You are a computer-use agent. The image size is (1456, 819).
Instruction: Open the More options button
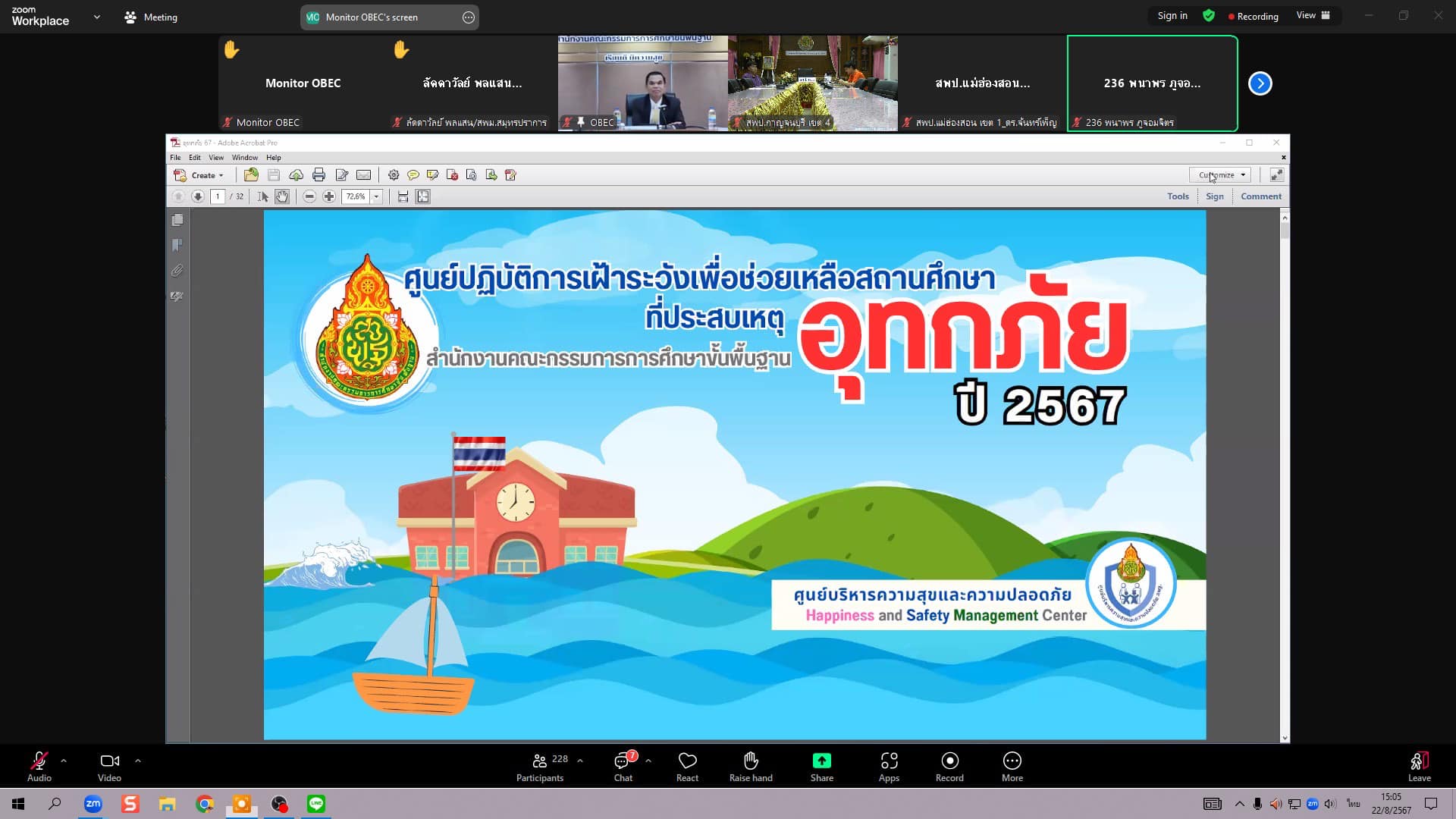1012,766
